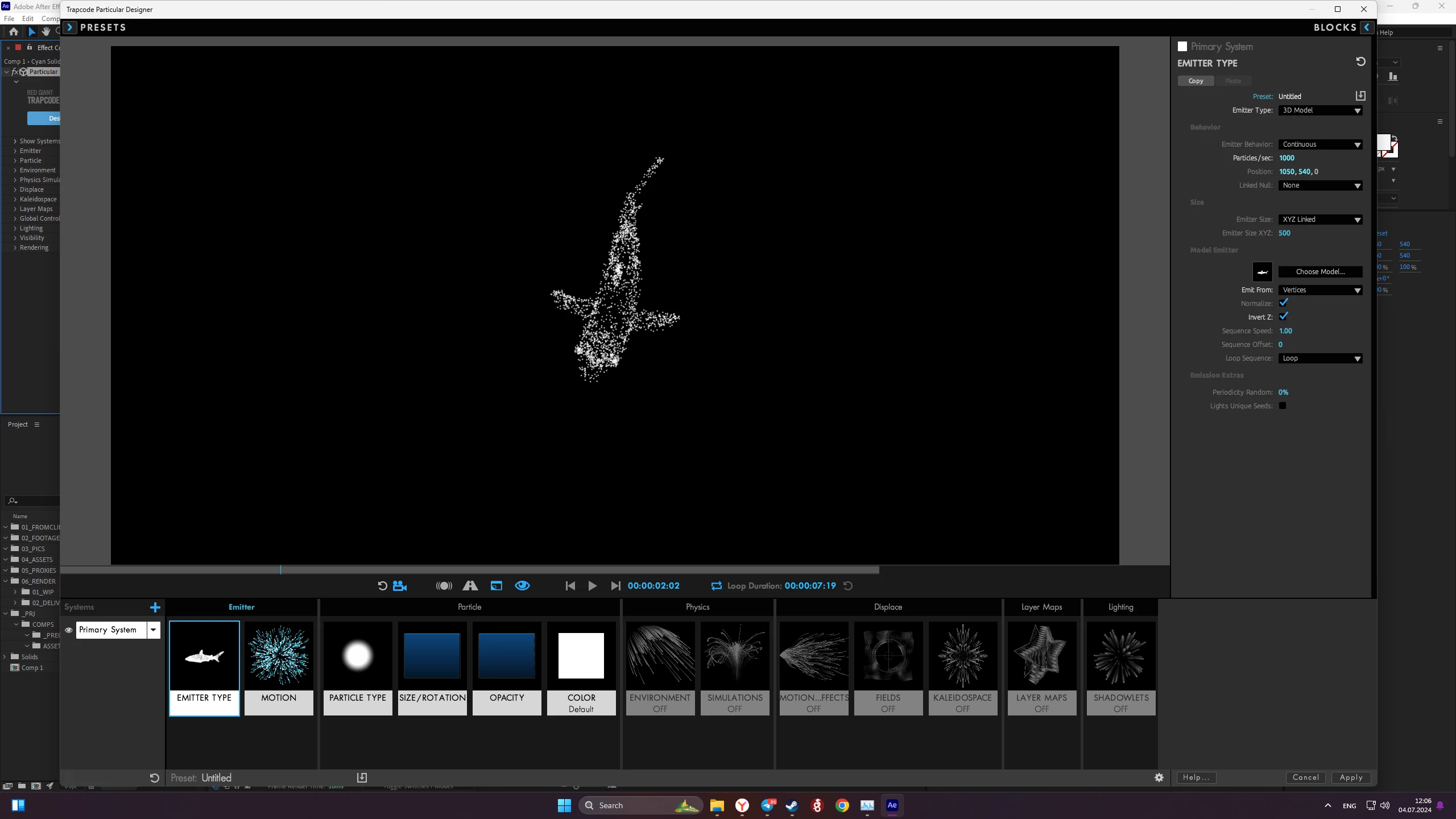Add a new system with plus icon
This screenshot has width=1456, height=819.
tap(155, 607)
